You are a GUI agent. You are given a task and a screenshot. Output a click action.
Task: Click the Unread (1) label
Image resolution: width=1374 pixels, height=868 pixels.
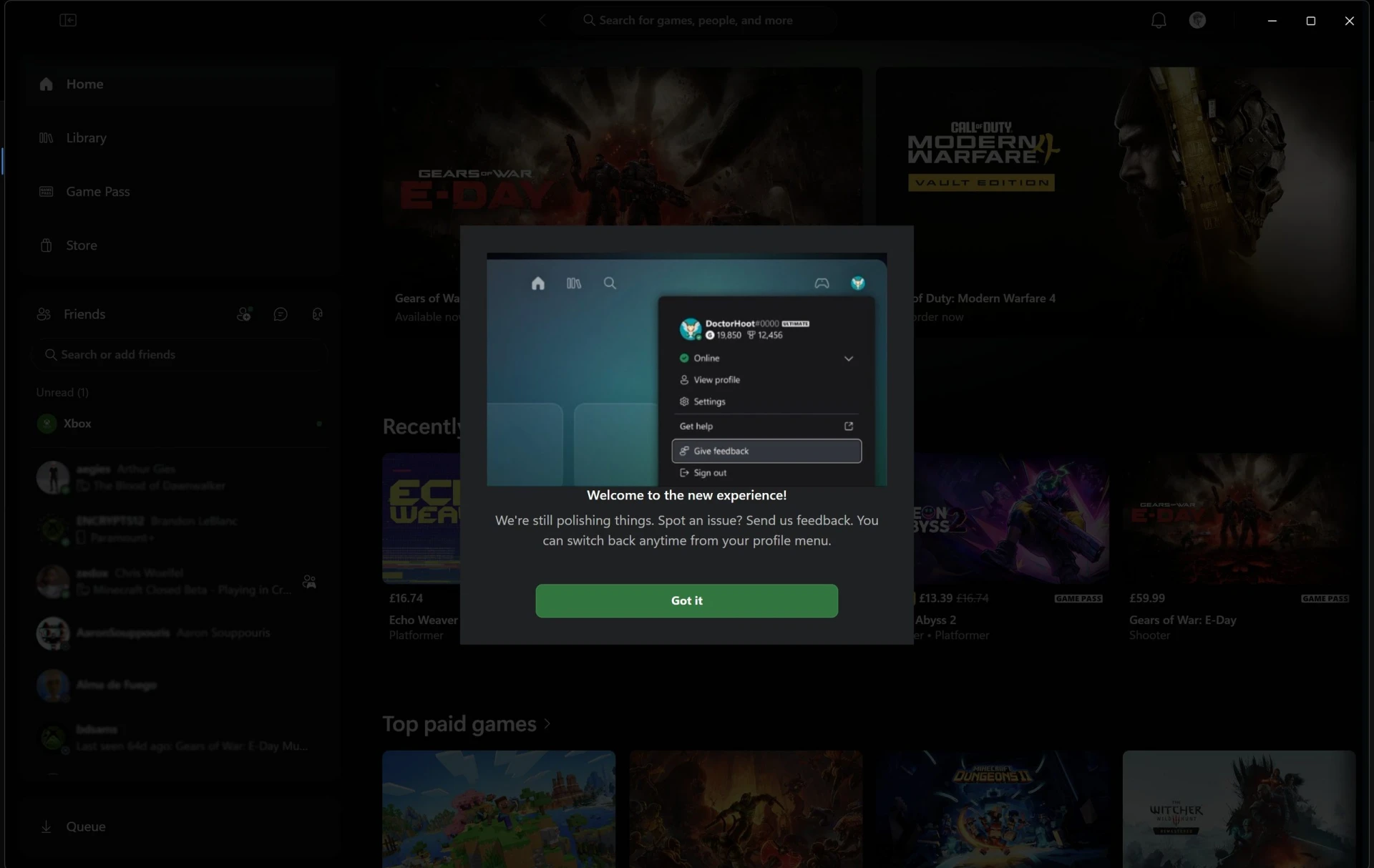point(62,392)
